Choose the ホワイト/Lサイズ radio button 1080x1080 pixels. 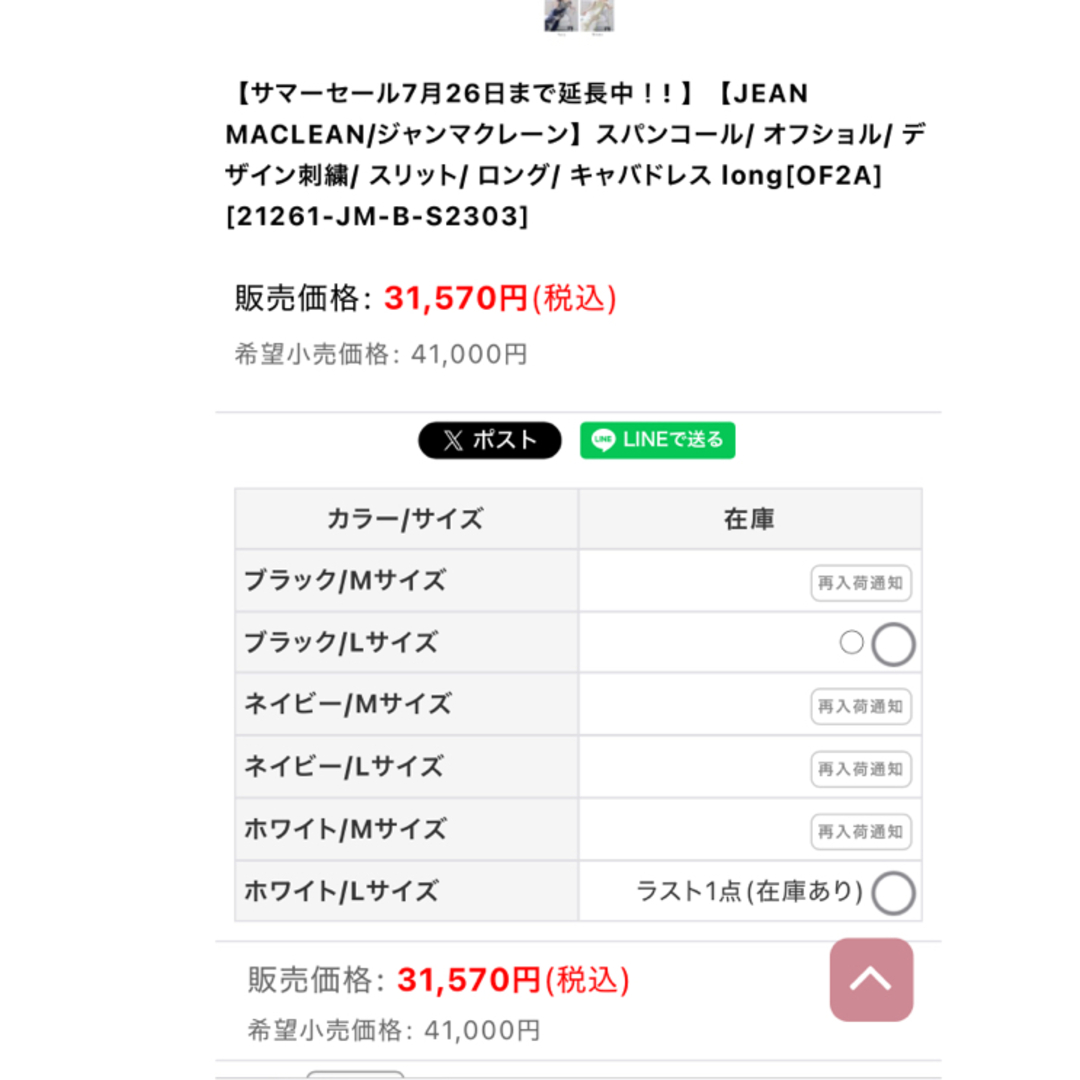pos(893,893)
